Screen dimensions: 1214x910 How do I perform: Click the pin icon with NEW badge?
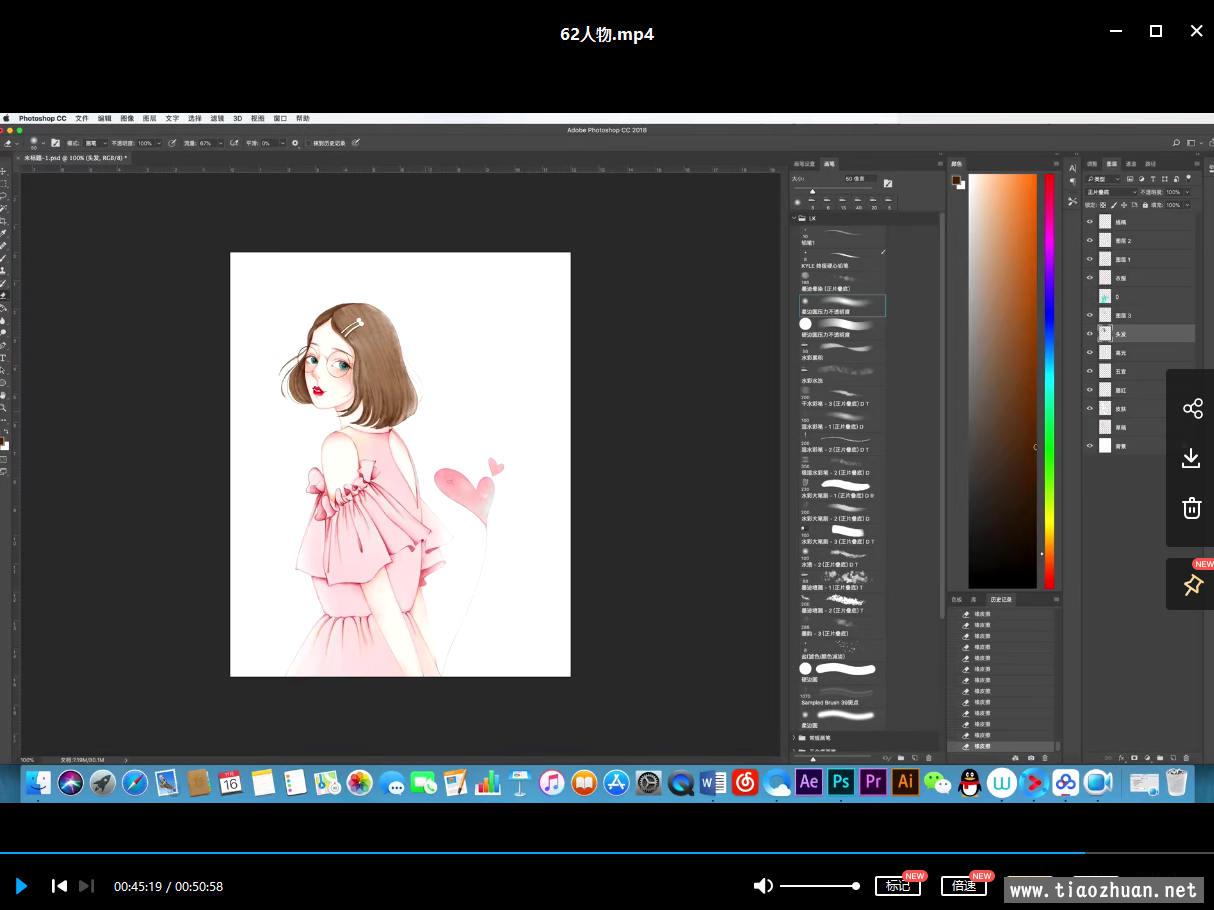(1192, 585)
